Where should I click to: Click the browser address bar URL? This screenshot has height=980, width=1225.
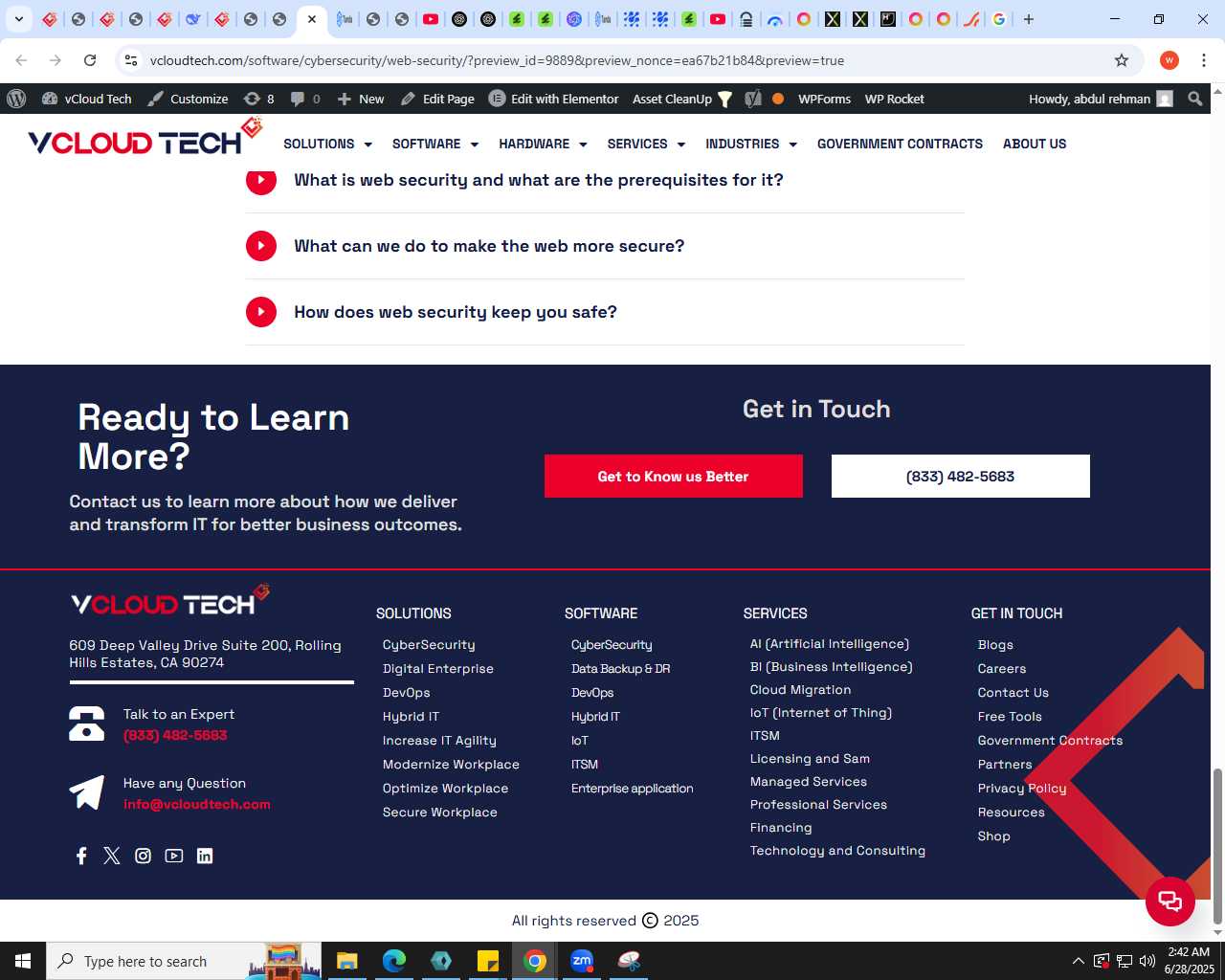coord(497,60)
